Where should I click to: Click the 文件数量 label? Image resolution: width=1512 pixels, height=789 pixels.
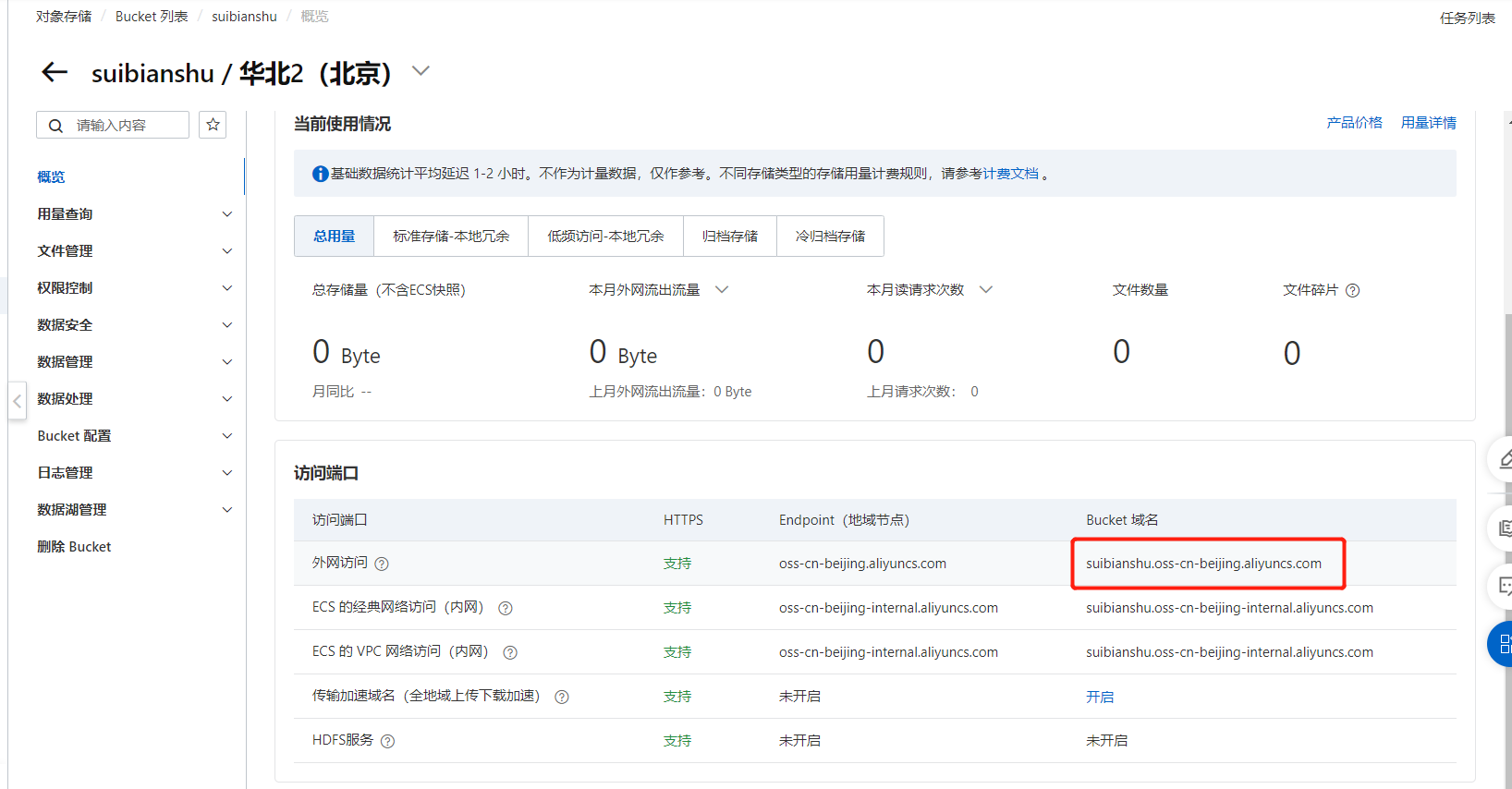pos(1140,290)
